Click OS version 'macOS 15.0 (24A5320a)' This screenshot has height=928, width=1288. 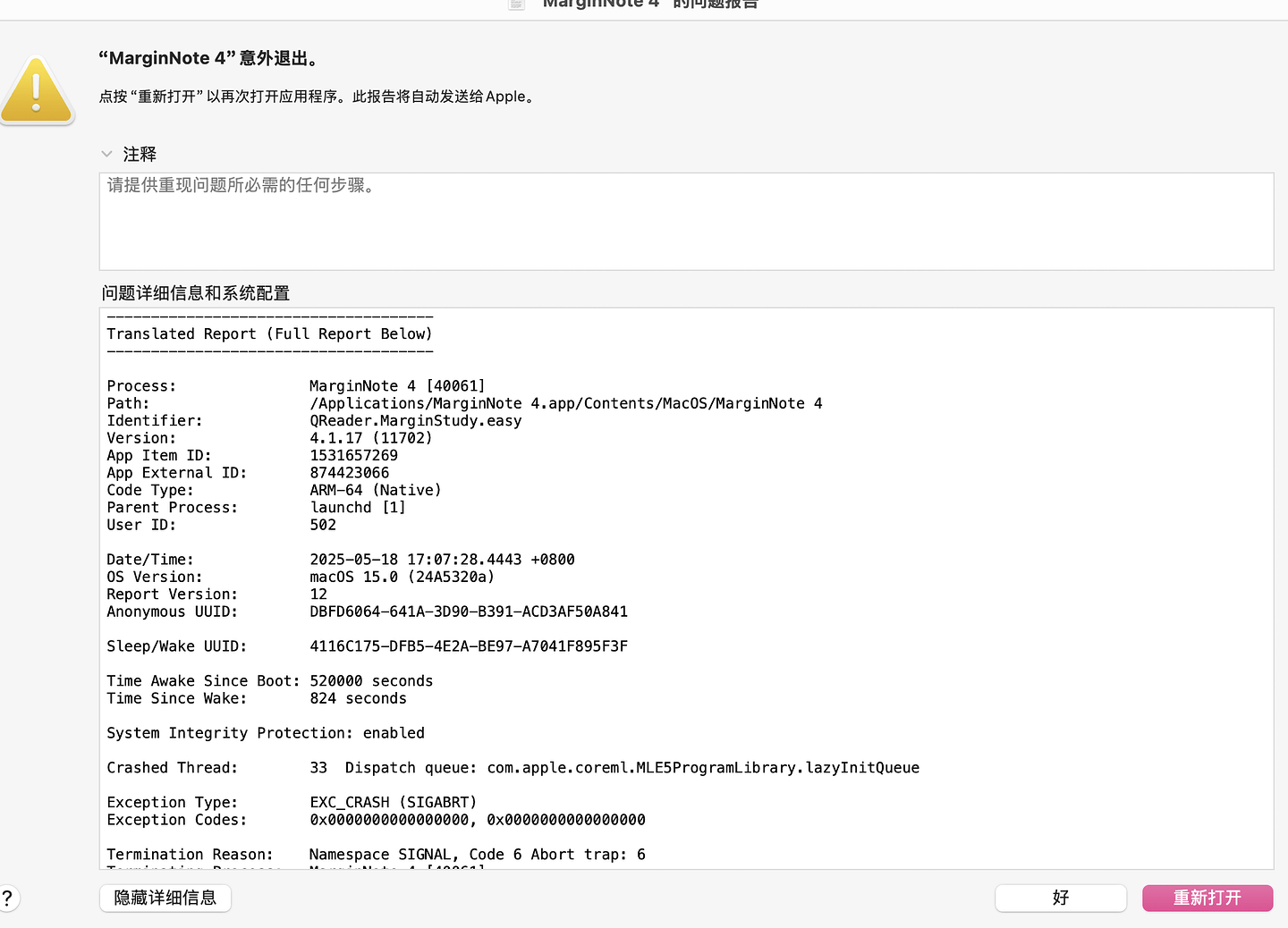[402, 577]
